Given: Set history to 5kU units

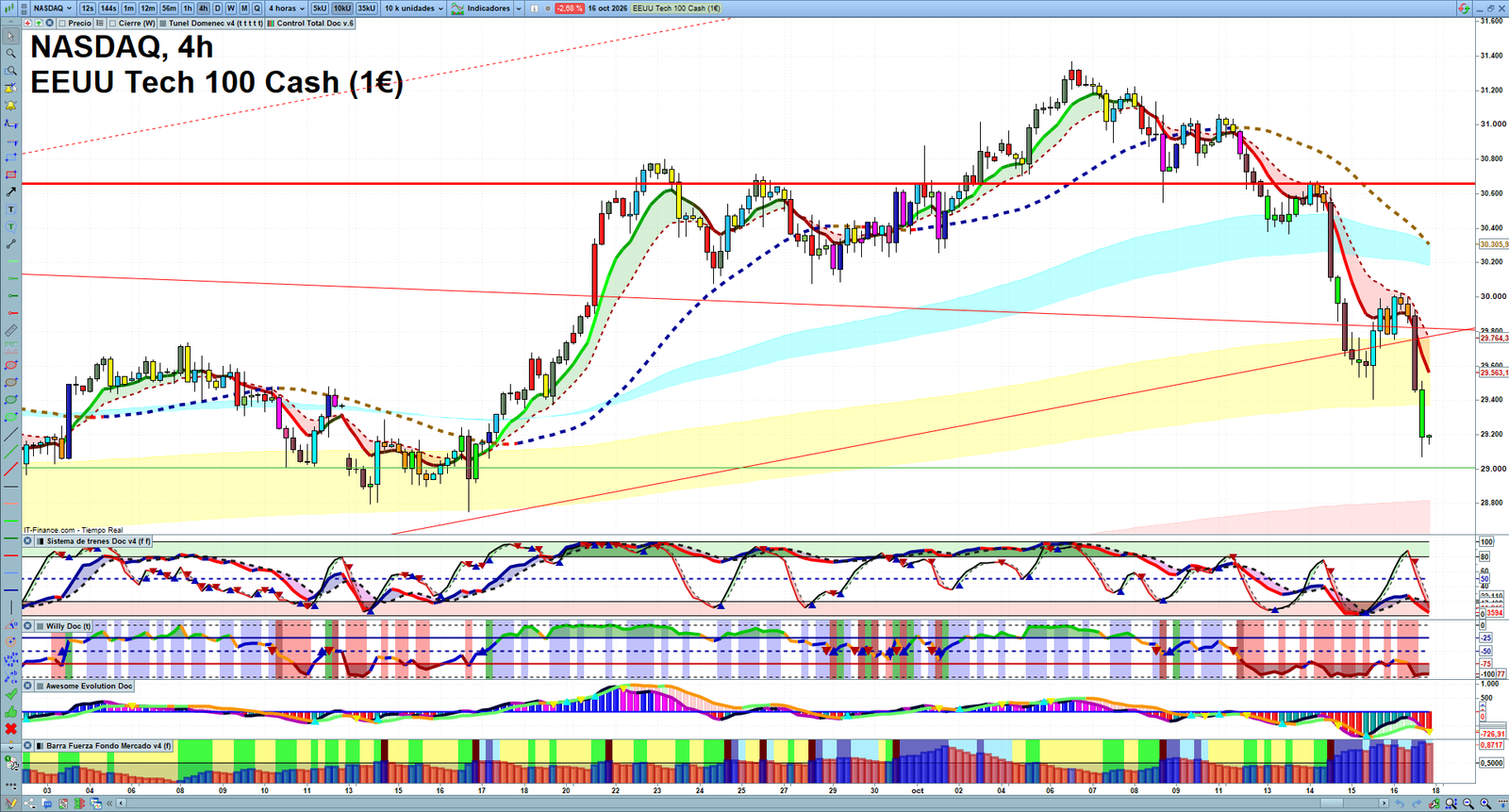Looking at the screenshot, I should click(x=320, y=8).
